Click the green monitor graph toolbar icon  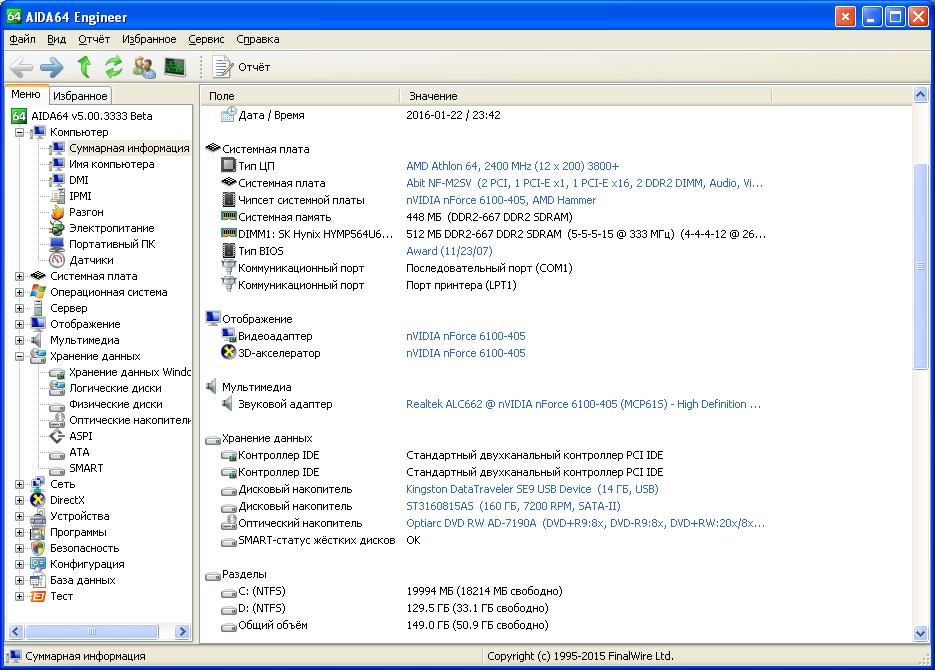tap(175, 67)
